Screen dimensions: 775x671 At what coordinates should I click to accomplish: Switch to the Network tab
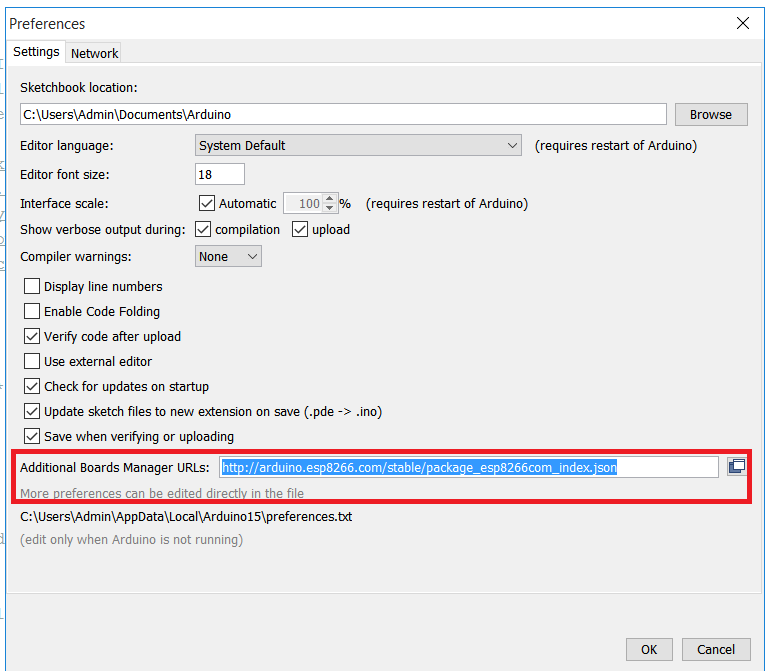[94, 53]
